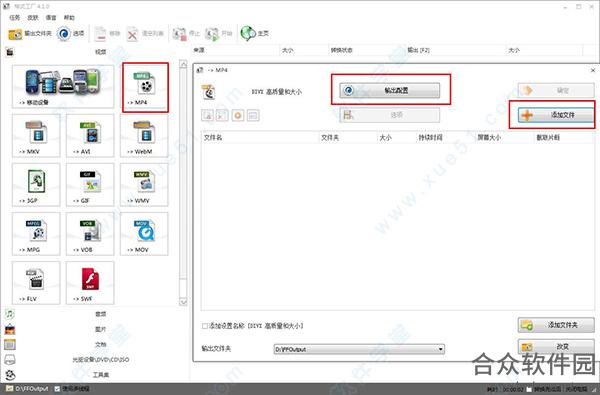Select the -> MP4 format icon
Viewport: 600px width, 395px height.
[x=145, y=88]
